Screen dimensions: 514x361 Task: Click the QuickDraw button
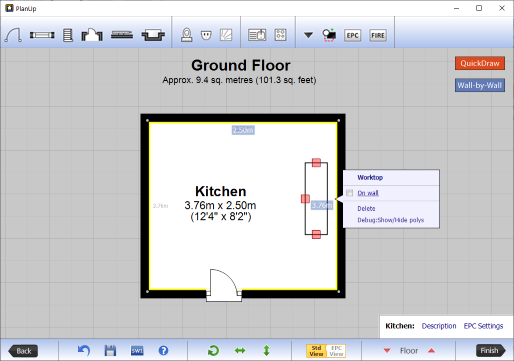click(480, 63)
